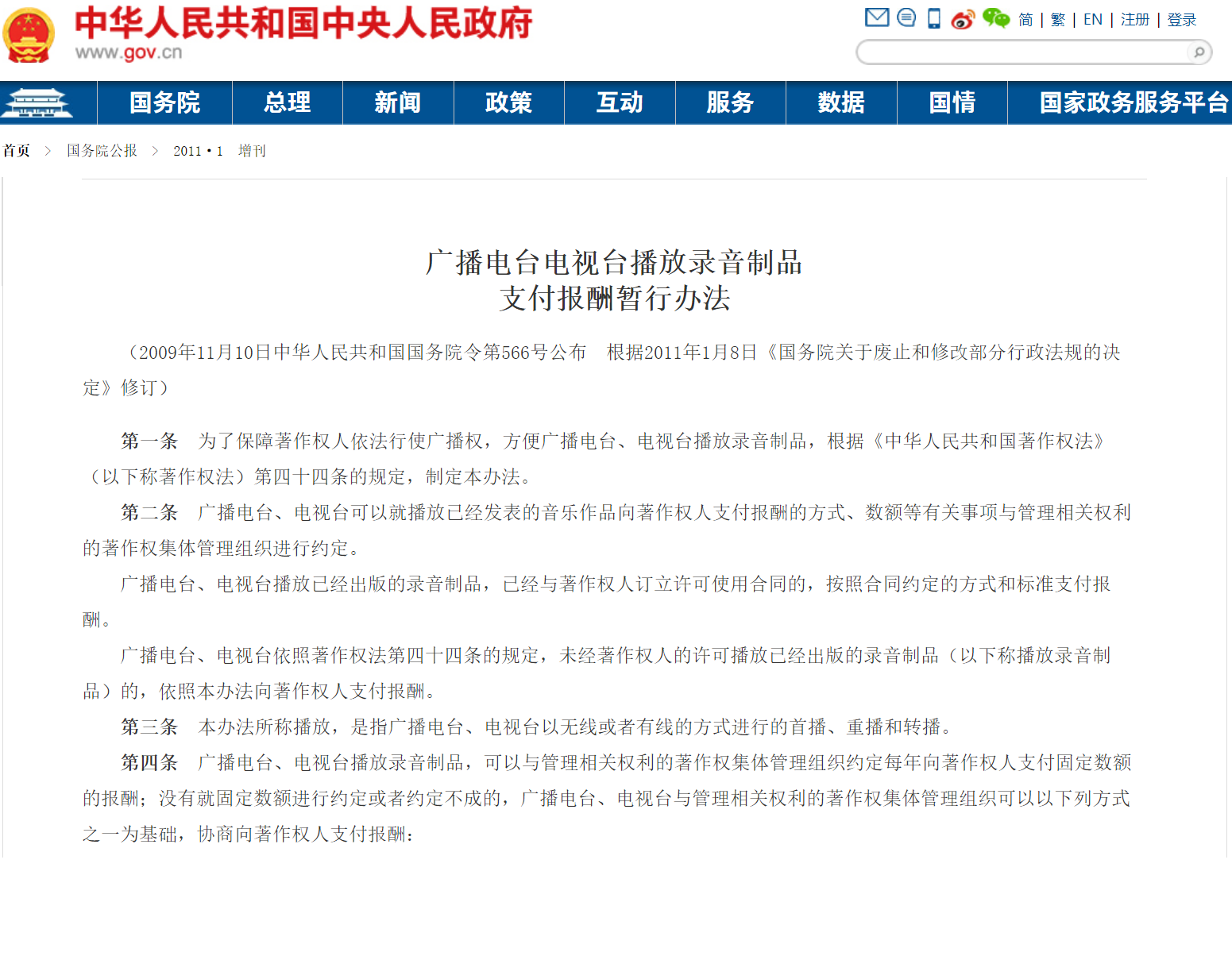Click the search magnifier icon
Screen dimensions: 1232x956
[1199, 52]
